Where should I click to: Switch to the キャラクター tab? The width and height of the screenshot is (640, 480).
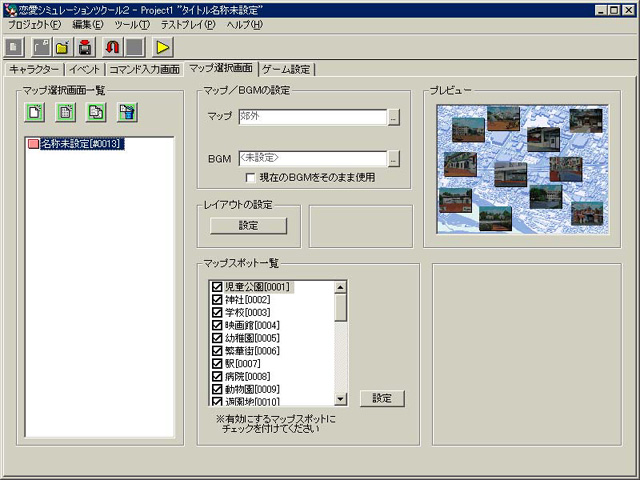tap(34, 69)
